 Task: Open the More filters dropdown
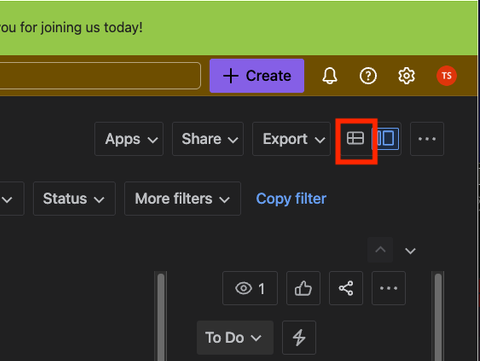point(182,199)
